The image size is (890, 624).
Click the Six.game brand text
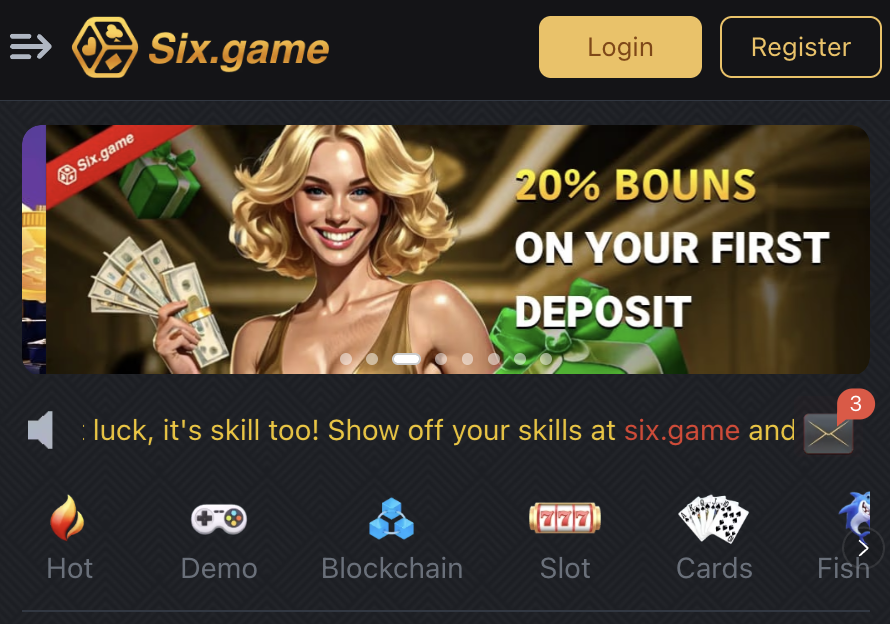[239, 49]
